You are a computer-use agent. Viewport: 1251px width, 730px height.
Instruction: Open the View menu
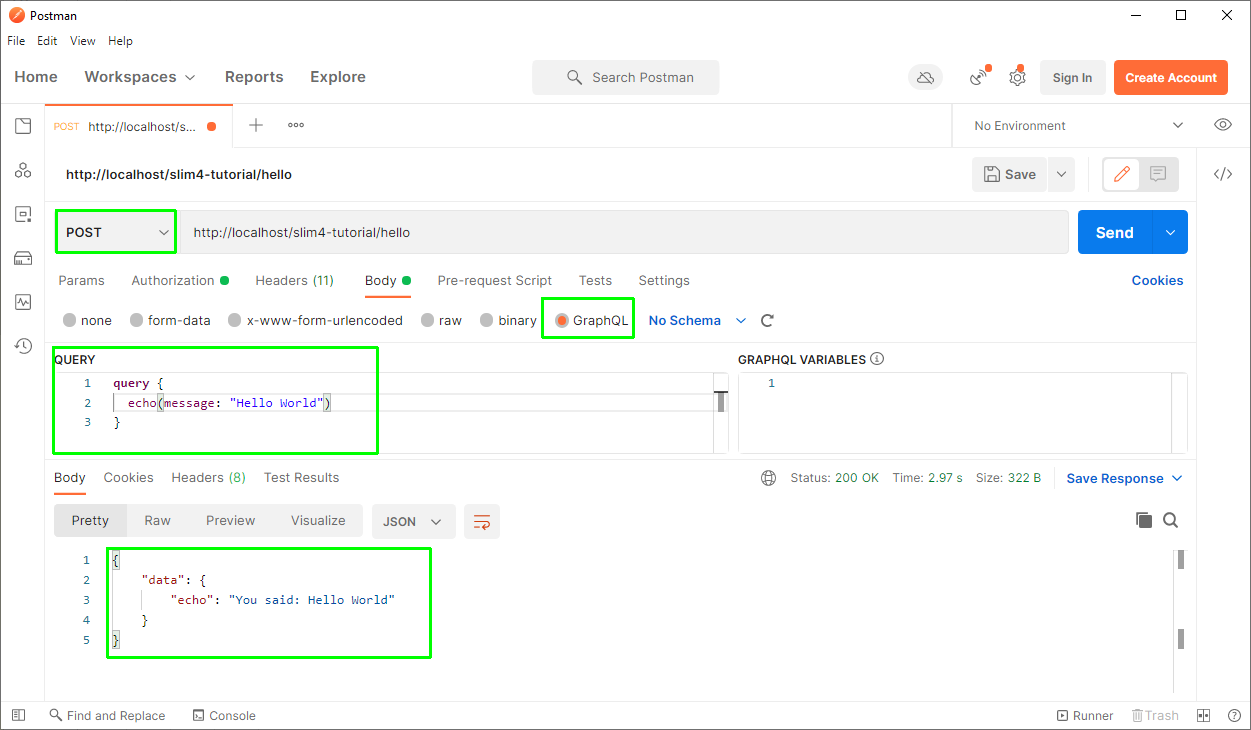(83, 41)
